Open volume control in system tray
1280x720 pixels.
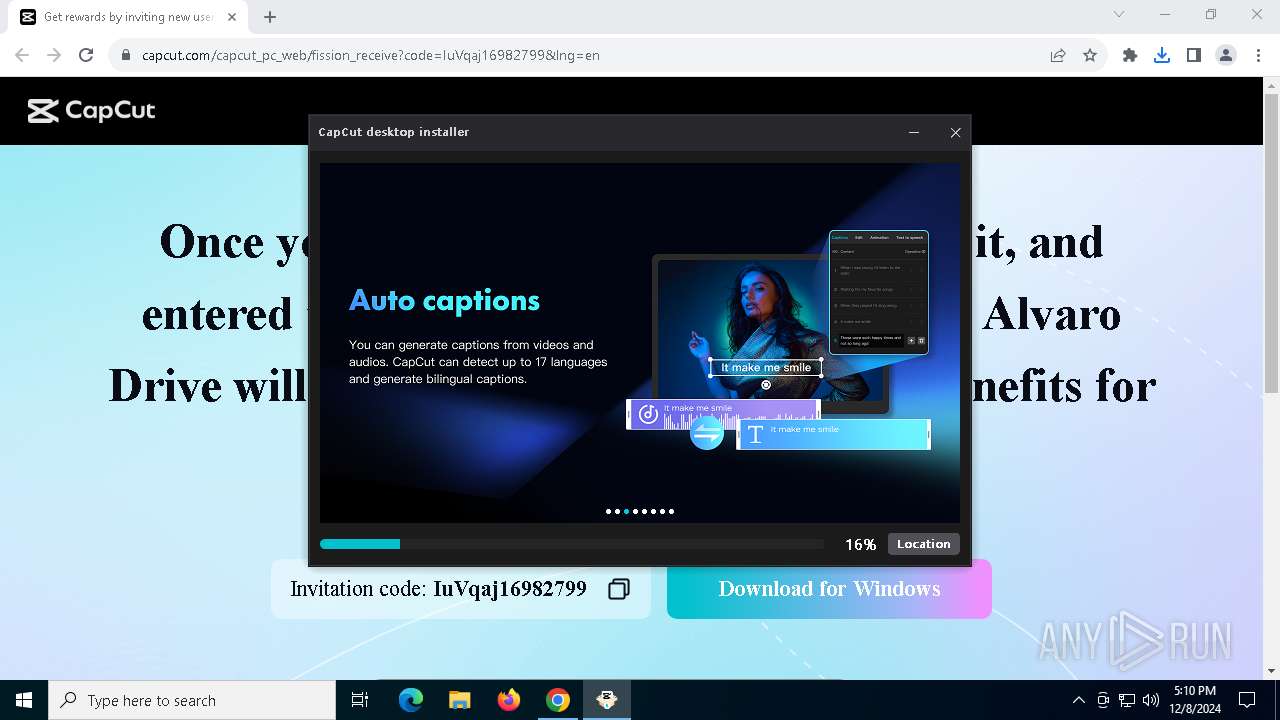[x=1151, y=700]
